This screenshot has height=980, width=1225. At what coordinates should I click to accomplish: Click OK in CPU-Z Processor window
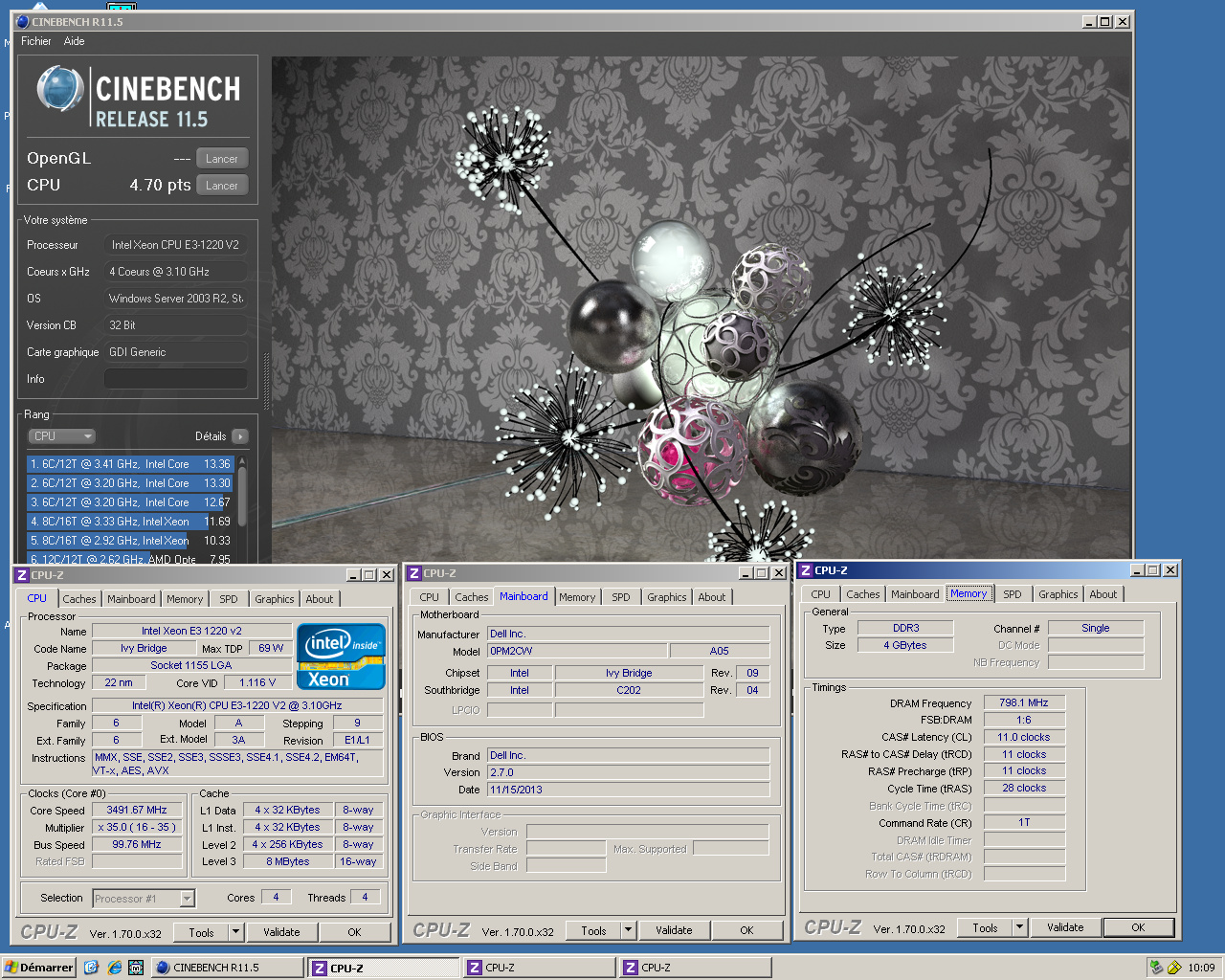(x=355, y=932)
